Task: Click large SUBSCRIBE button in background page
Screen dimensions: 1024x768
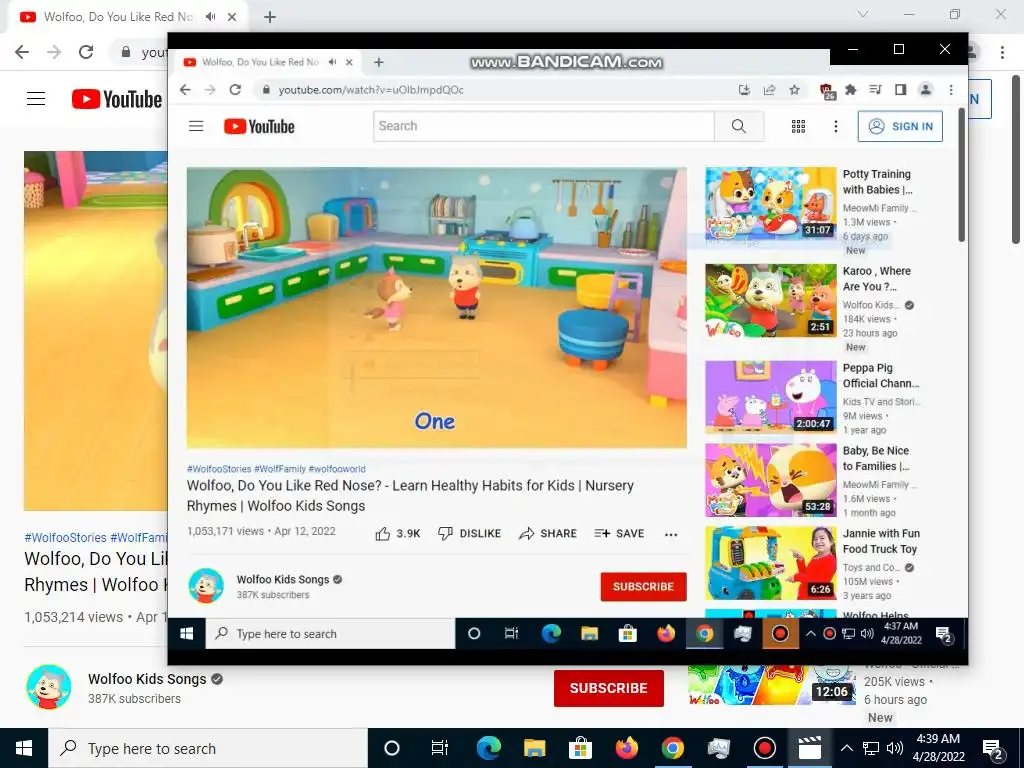Action: click(609, 688)
